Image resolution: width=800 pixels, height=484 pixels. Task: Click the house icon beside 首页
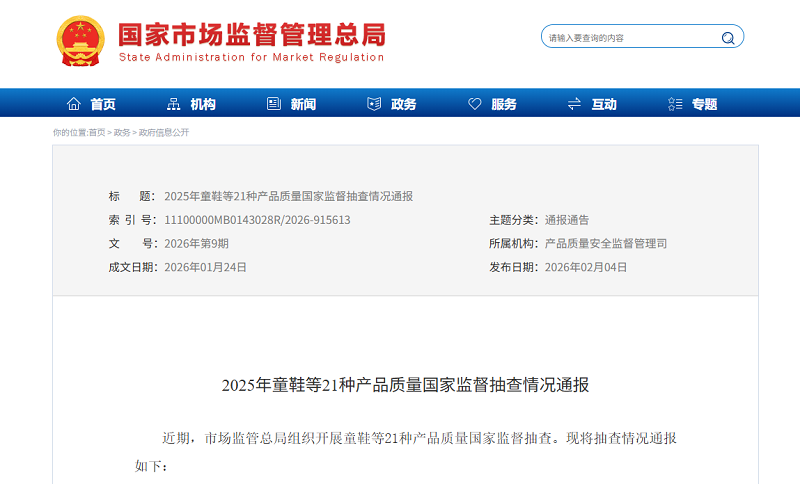point(74,104)
